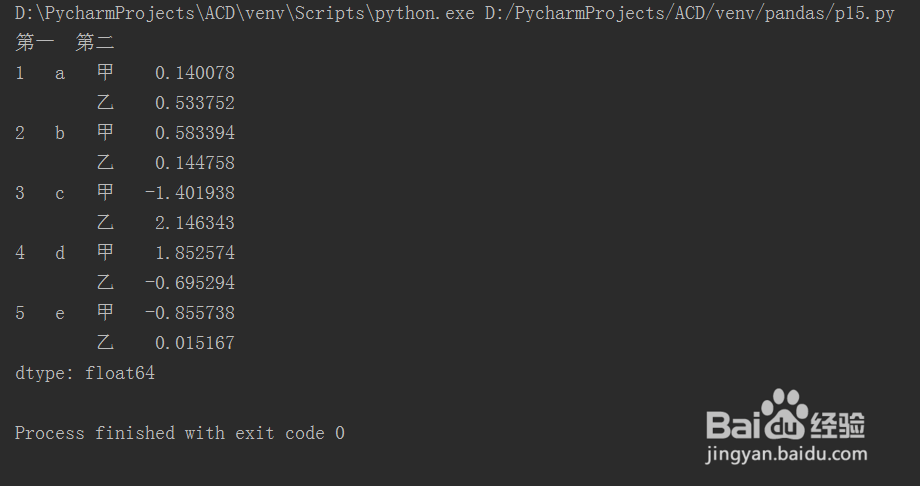Click the dtype: float64 line

(x=85, y=373)
